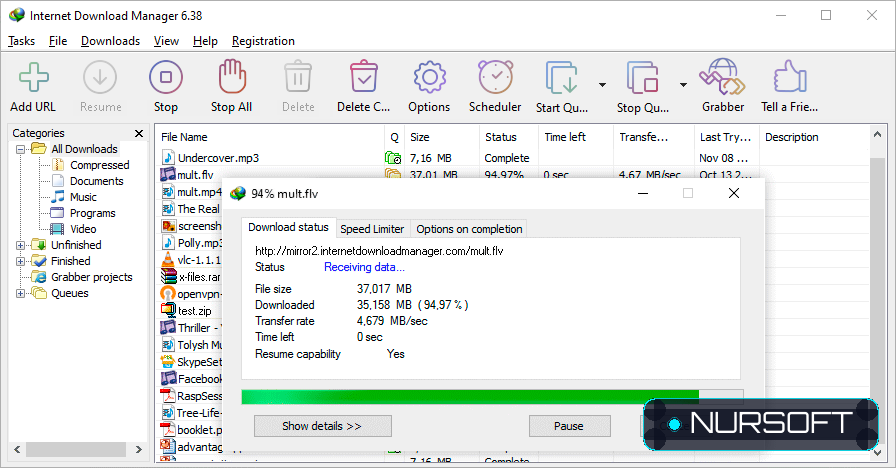
Task: Click the SkypeSetup file icon
Action: pyautogui.click(x=167, y=361)
